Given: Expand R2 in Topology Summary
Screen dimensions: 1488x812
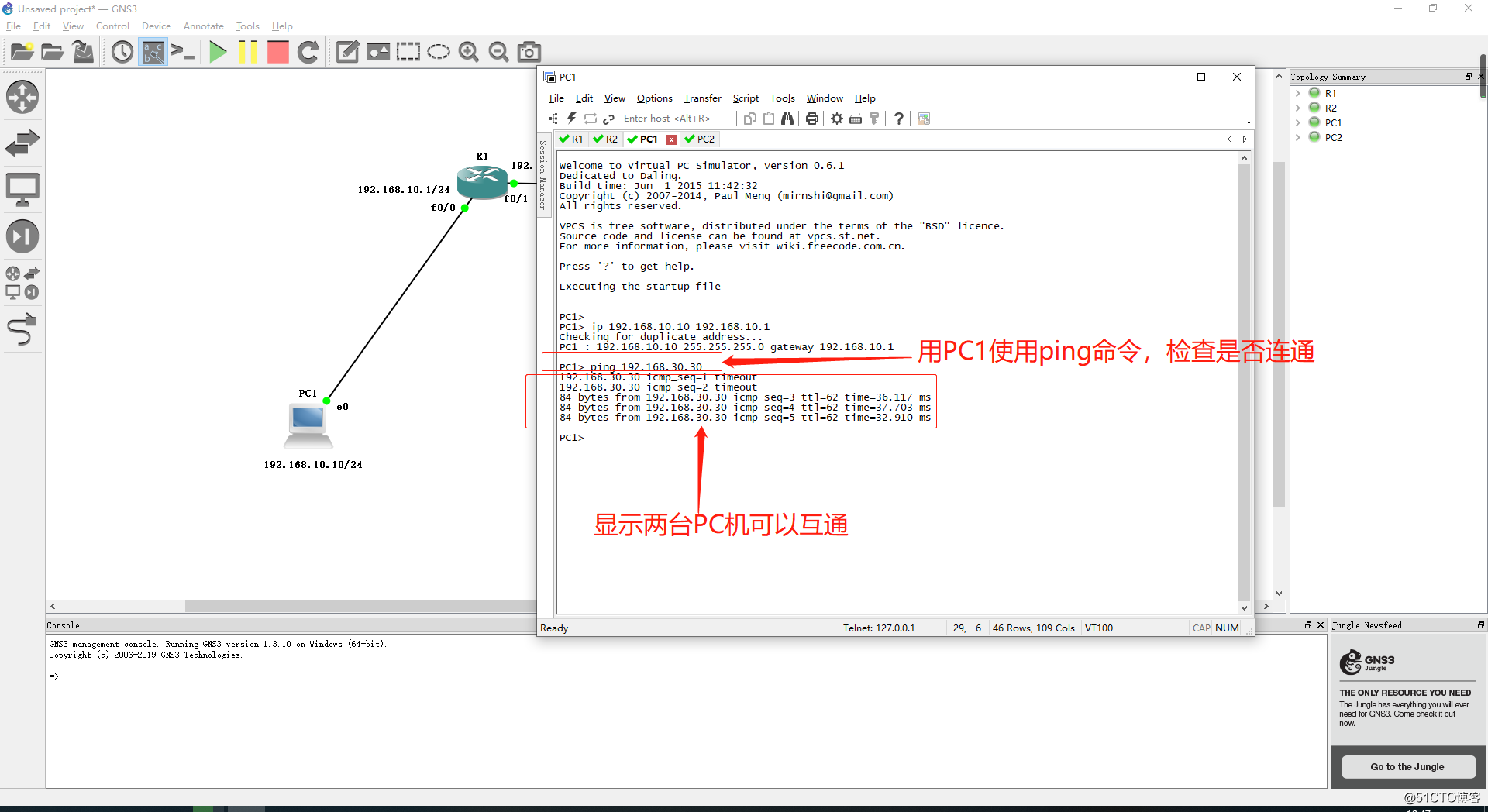Looking at the screenshot, I should point(1298,108).
